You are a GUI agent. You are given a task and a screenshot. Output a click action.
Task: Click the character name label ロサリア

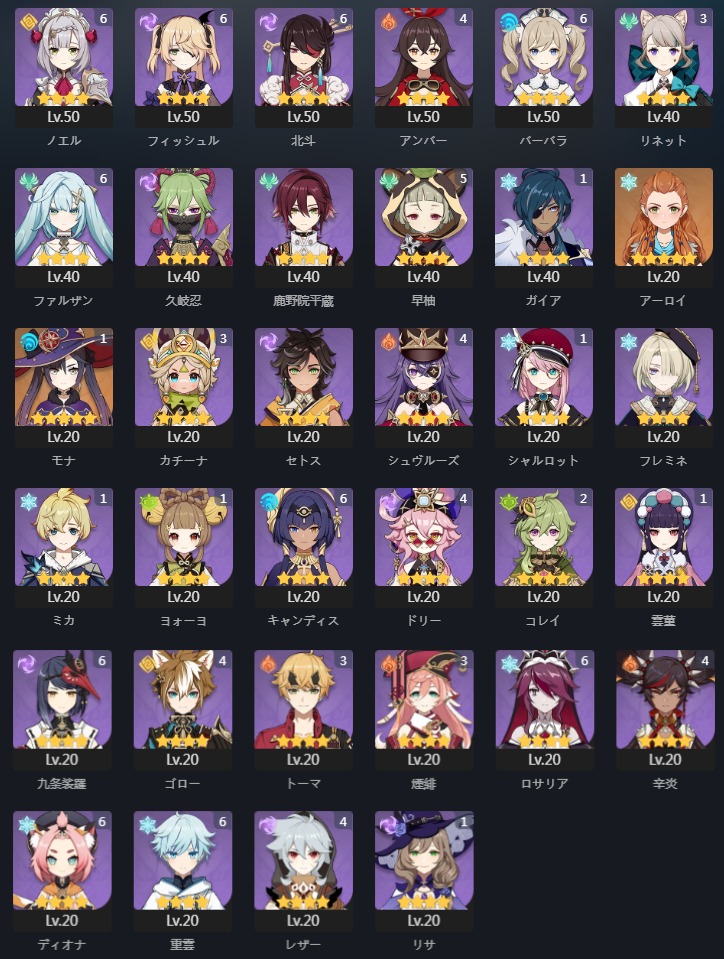544,783
